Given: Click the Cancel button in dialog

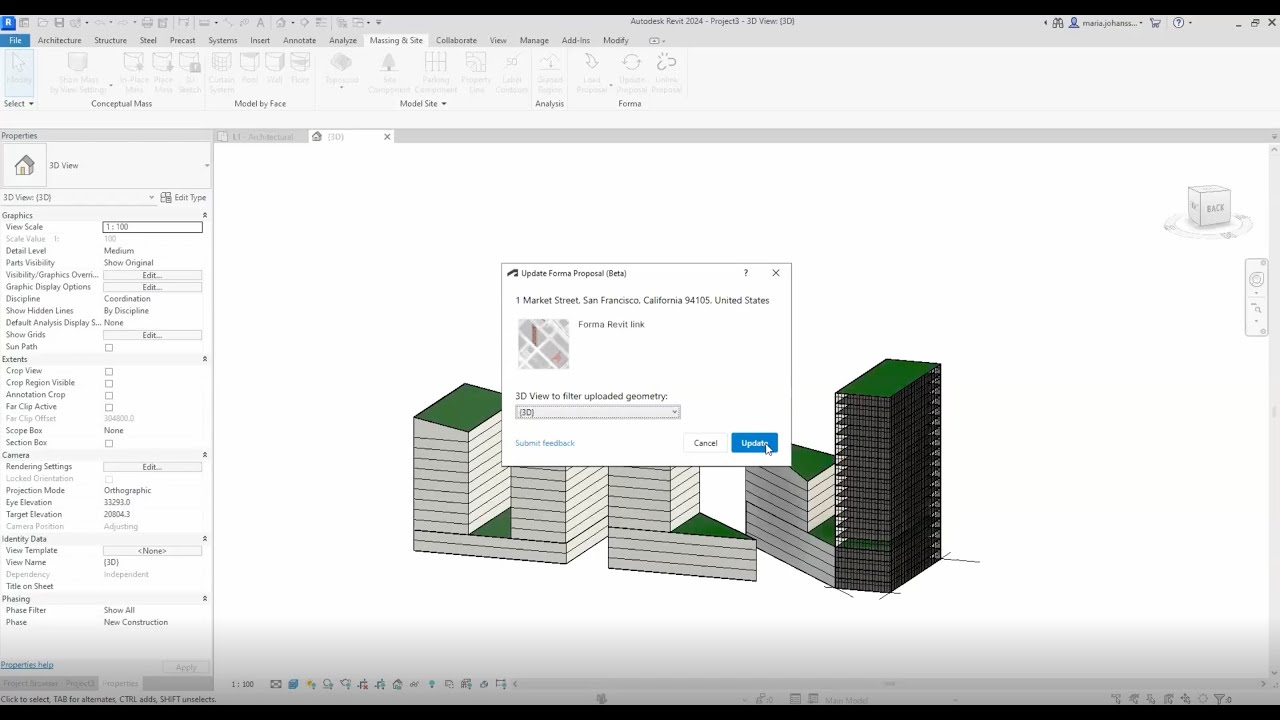Looking at the screenshot, I should pyautogui.click(x=706, y=443).
